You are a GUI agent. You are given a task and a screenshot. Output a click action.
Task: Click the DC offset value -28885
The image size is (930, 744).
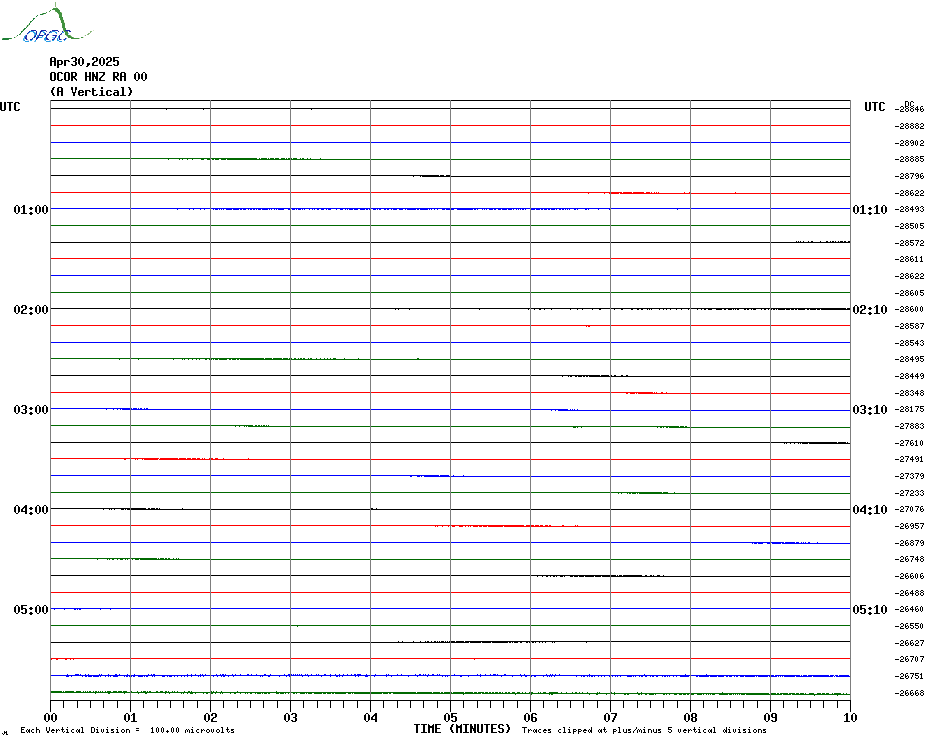point(909,160)
